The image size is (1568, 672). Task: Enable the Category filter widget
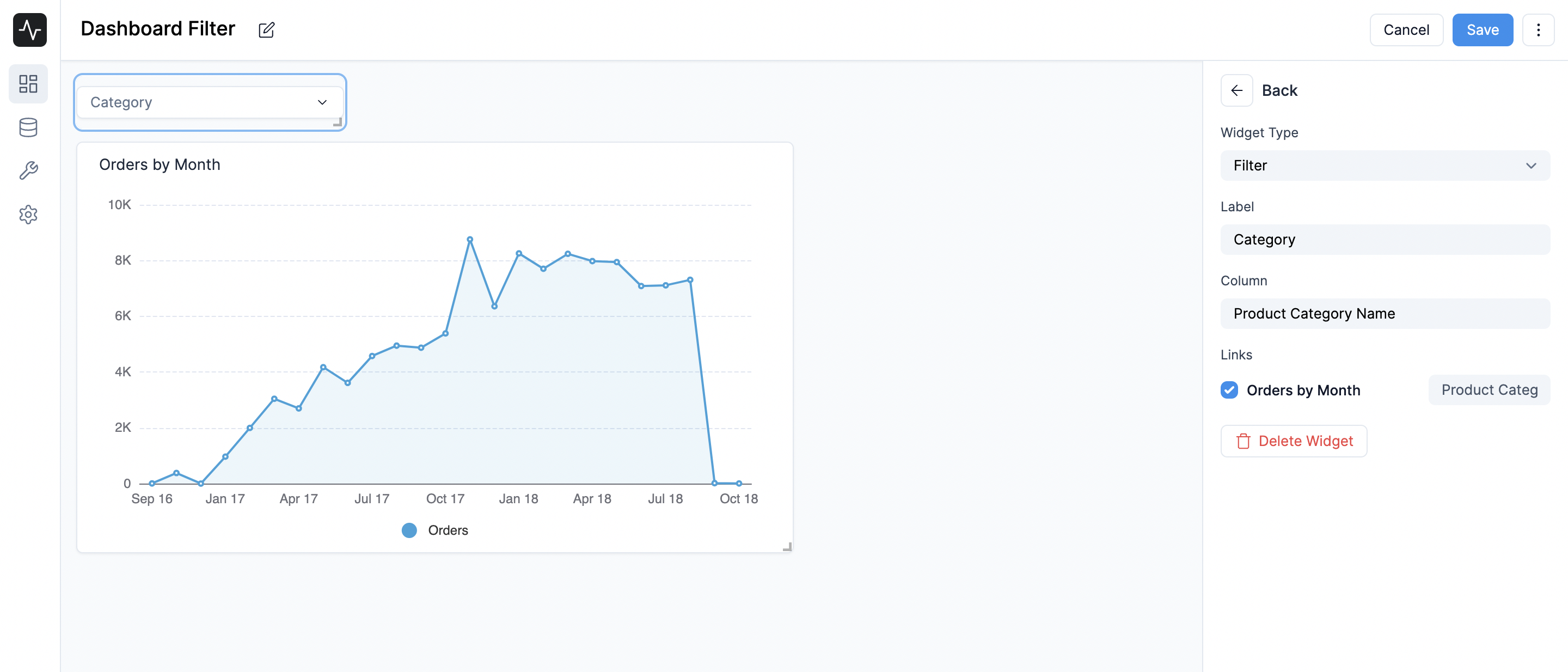[210, 100]
